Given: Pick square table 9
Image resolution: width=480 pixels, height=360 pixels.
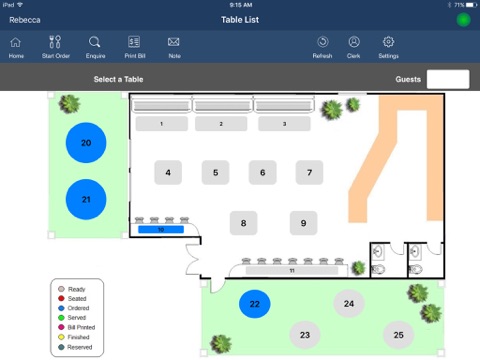Looking at the screenshot, I should coord(303,223).
